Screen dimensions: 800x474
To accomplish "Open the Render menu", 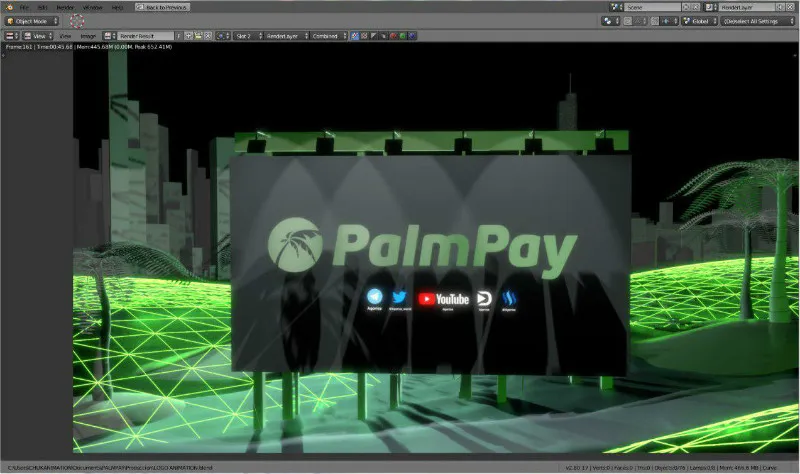I will pyautogui.click(x=65, y=8).
